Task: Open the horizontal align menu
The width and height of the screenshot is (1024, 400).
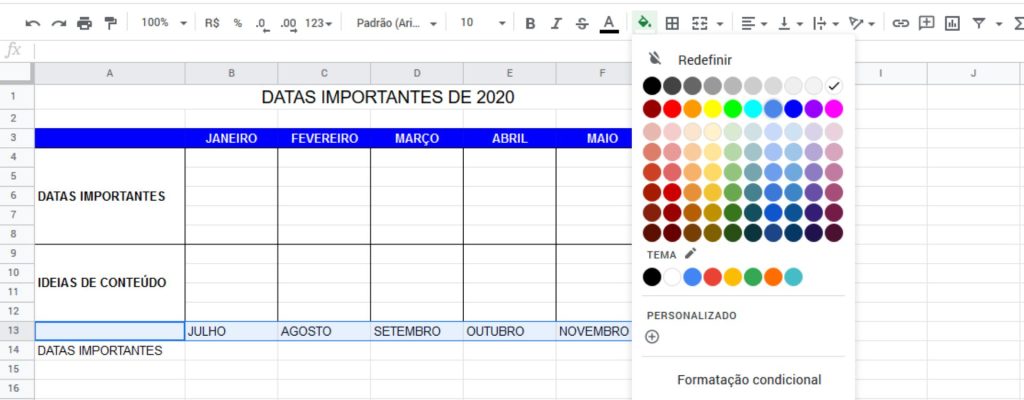Action: click(x=754, y=24)
